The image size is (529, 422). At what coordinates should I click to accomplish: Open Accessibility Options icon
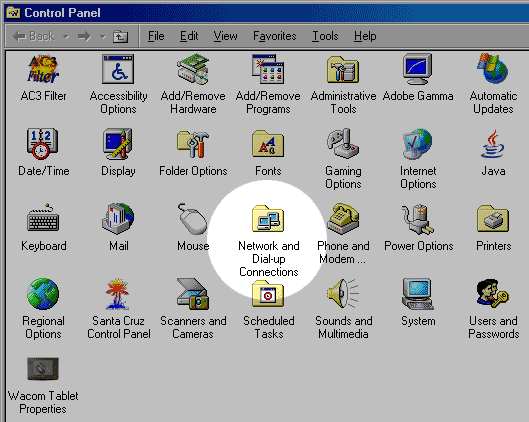coord(118,69)
